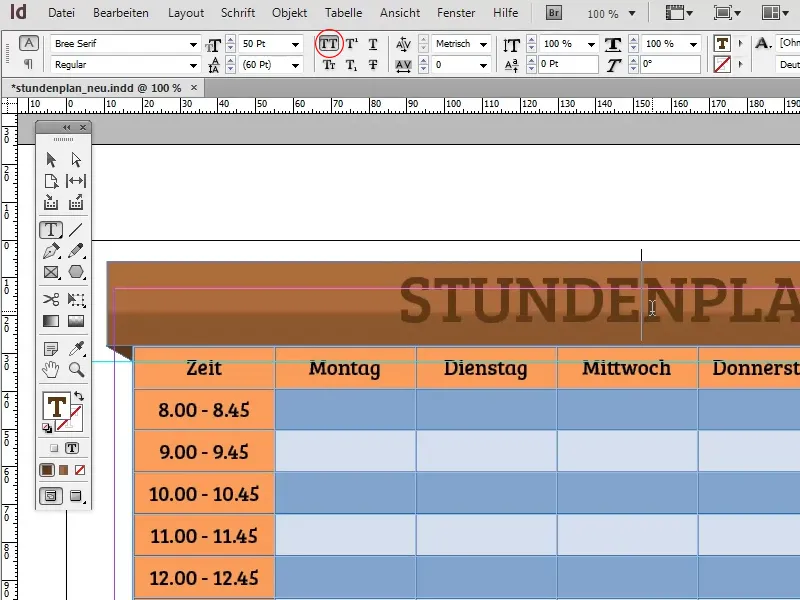Set formatting affects container button

click(54, 448)
